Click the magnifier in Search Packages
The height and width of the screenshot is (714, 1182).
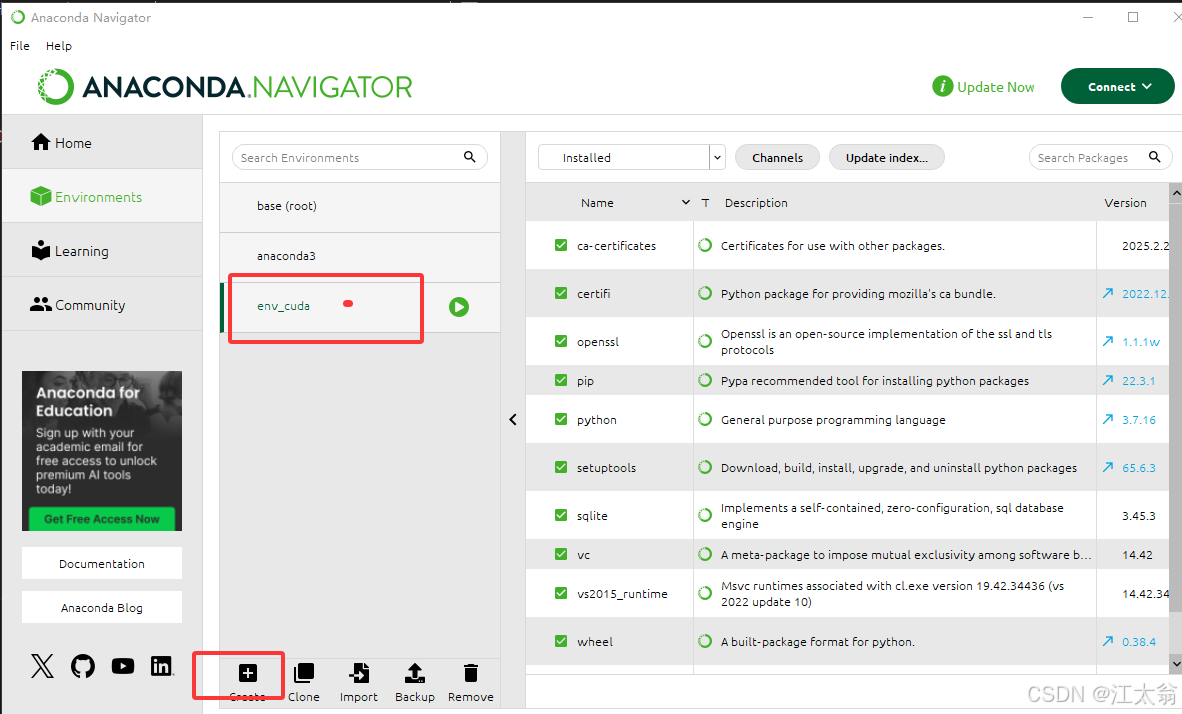pyautogui.click(x=1154, y=157)
